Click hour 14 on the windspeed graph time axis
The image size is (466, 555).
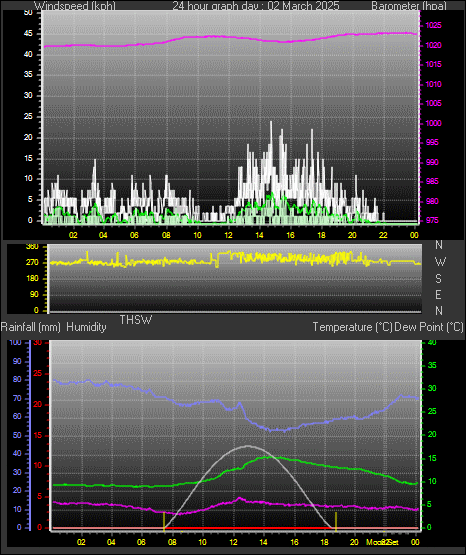pyautogui.click(x=259, y=235)
